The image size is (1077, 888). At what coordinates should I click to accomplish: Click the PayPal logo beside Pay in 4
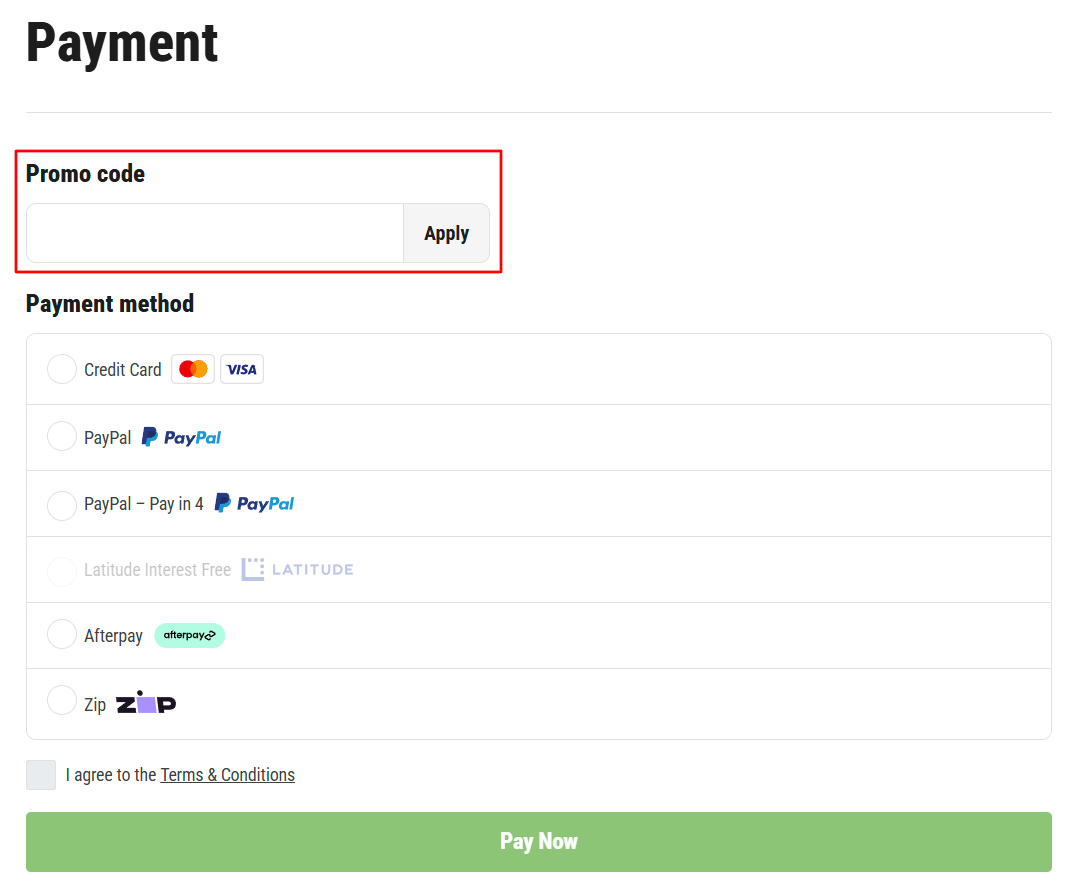point(254,503)
